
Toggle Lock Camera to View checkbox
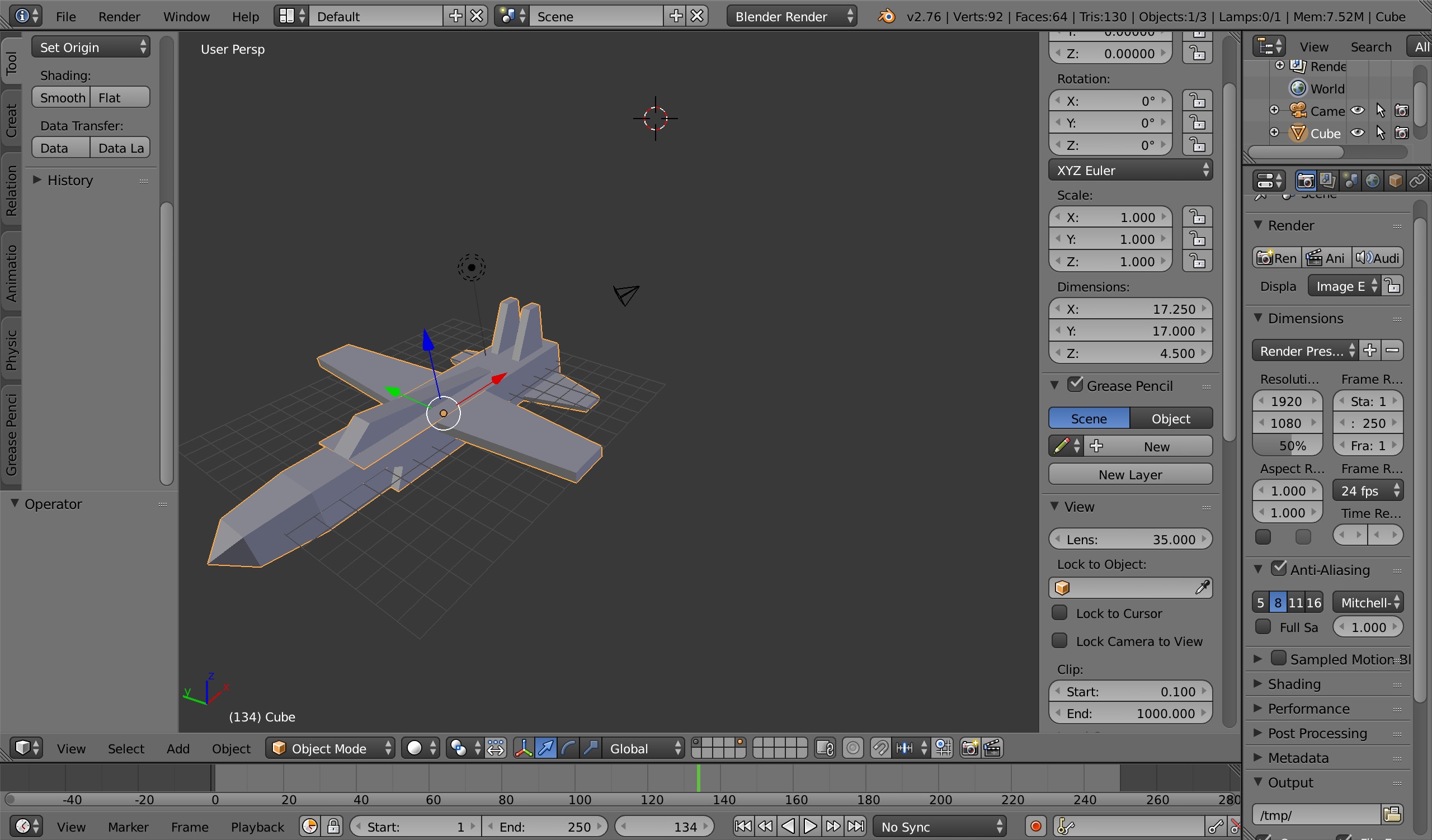[x=1061, y=640]
